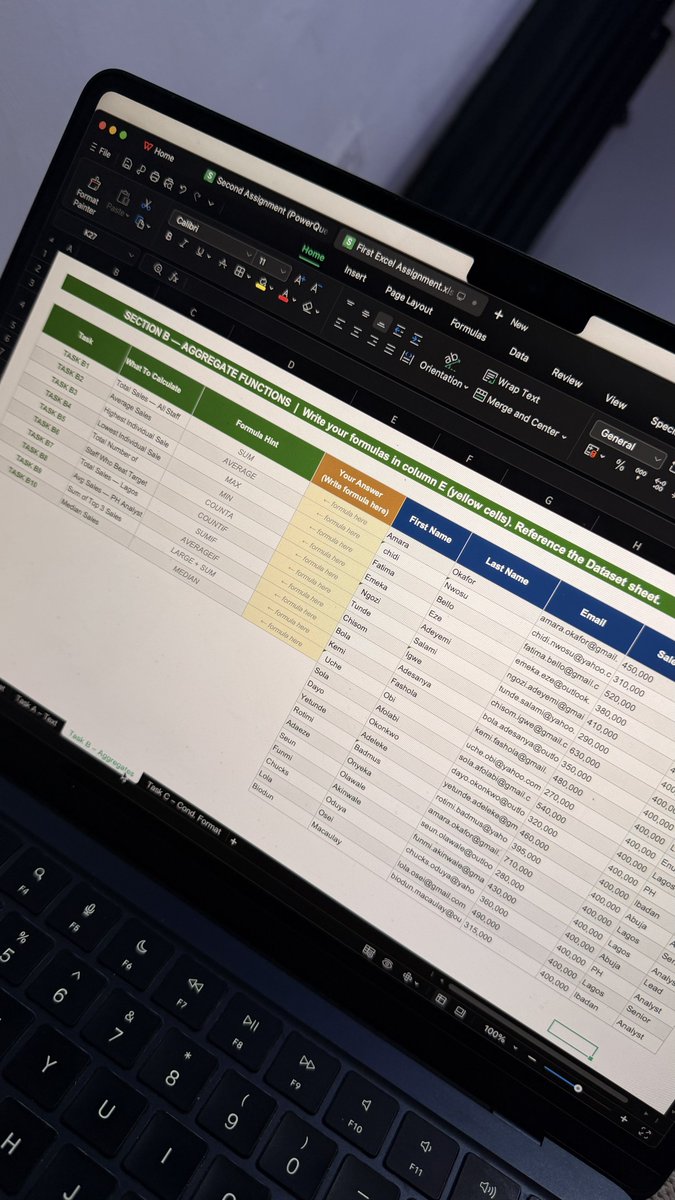Apply Italic formatting with I icon

click(x=183, y=242)
